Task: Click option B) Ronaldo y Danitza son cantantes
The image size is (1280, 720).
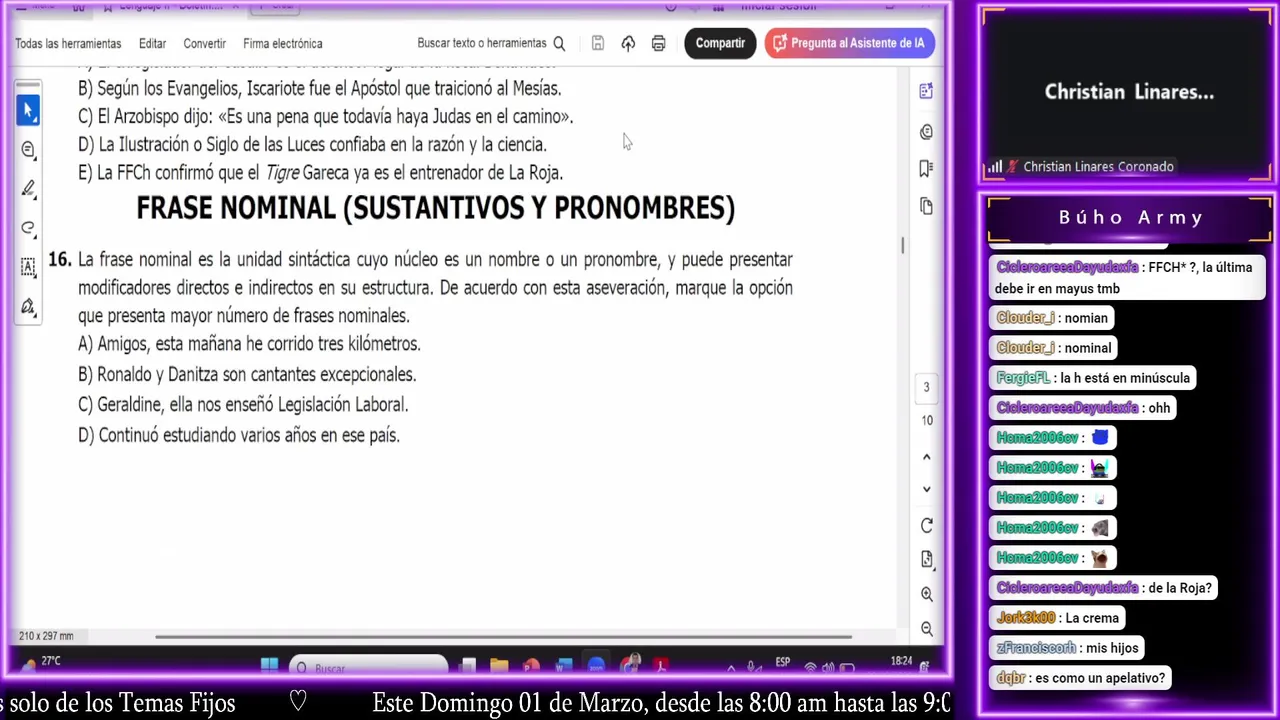Action: click(x=247, y=374)
